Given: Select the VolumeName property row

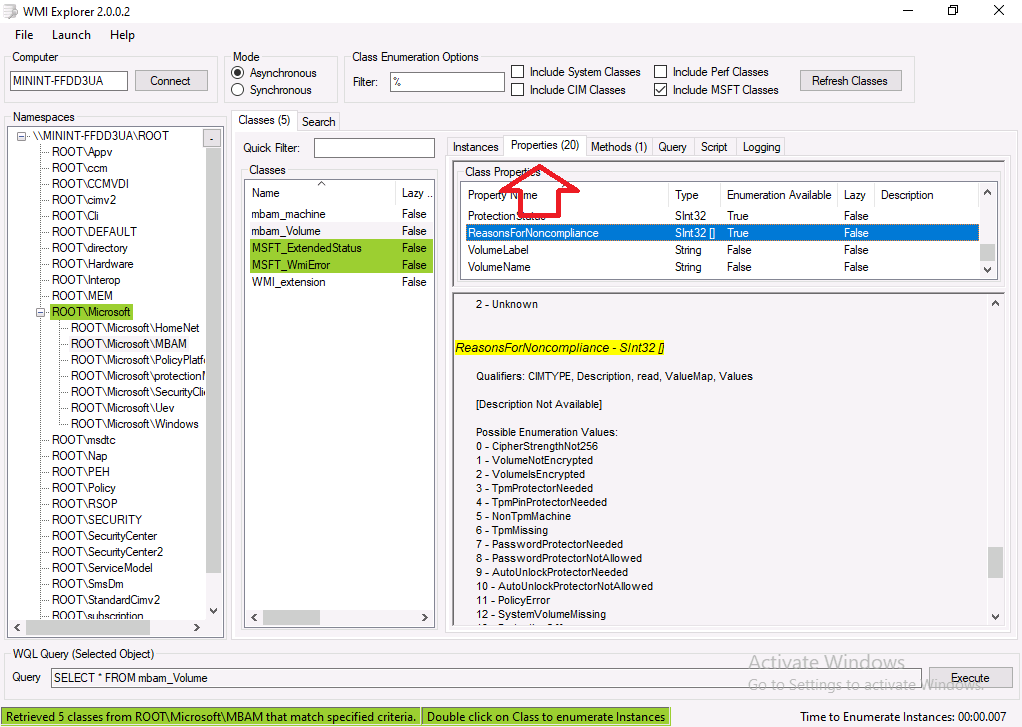Looking at the screenshot, I should (x=722, y=267).
